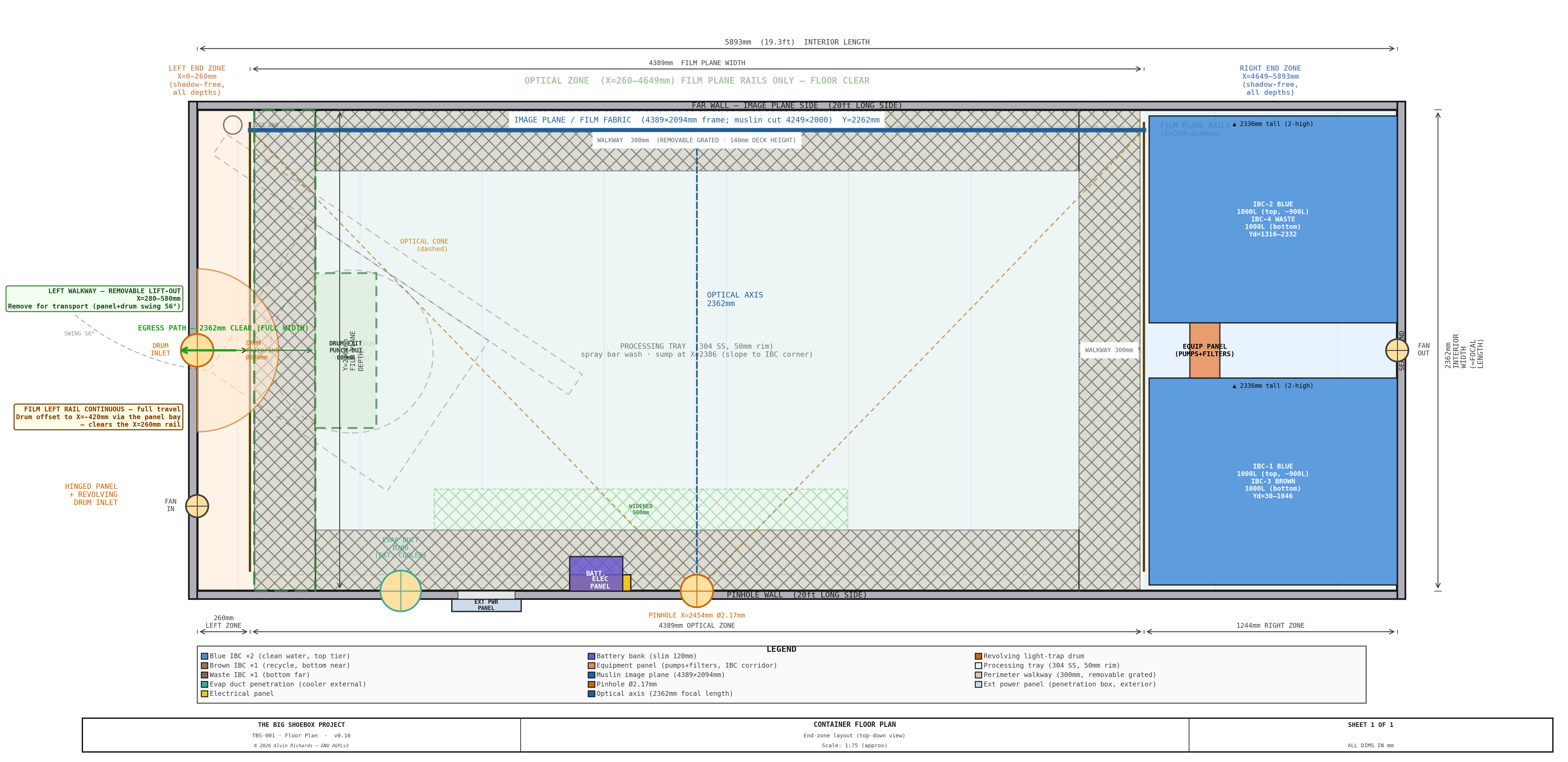Image resolution: width=1568 pixels, height=762 pixels.
Task: Click the '260mm LEFT ZONE' dimension label
Action: click(223, 622)
